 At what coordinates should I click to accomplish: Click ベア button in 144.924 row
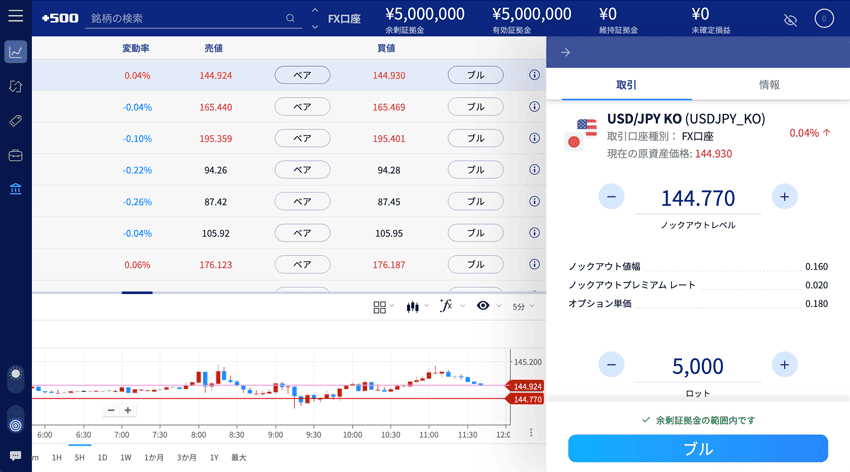pyautogui.click(x=302, y=75)
